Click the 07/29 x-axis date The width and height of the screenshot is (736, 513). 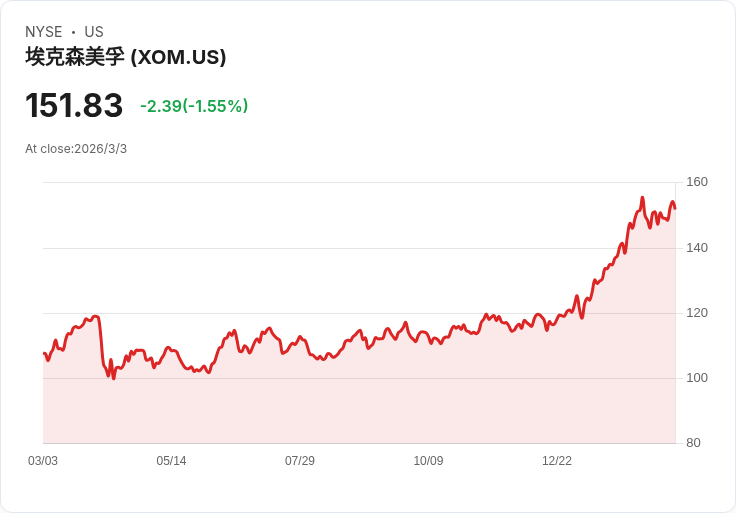point(300,461)
